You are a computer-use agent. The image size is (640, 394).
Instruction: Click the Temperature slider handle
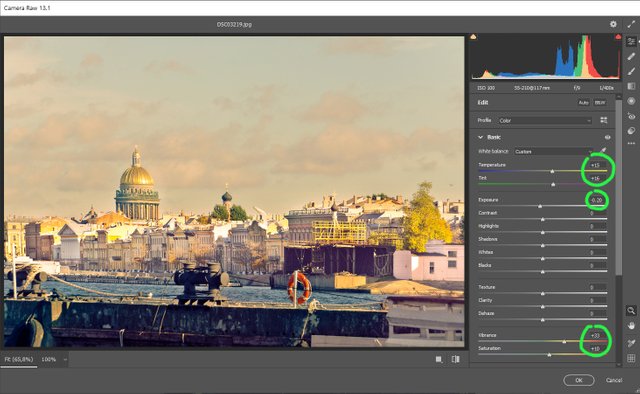point(552,171)
